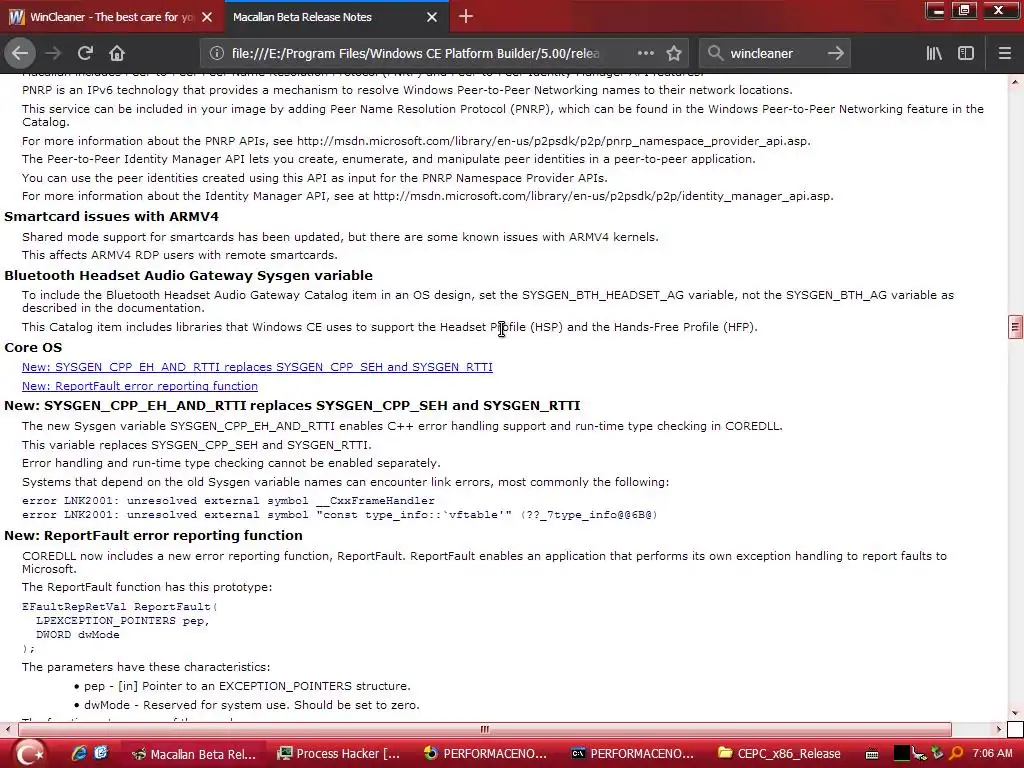
Task: Click the New: ReportFault error reporting function heading
Action: (153, 536)
